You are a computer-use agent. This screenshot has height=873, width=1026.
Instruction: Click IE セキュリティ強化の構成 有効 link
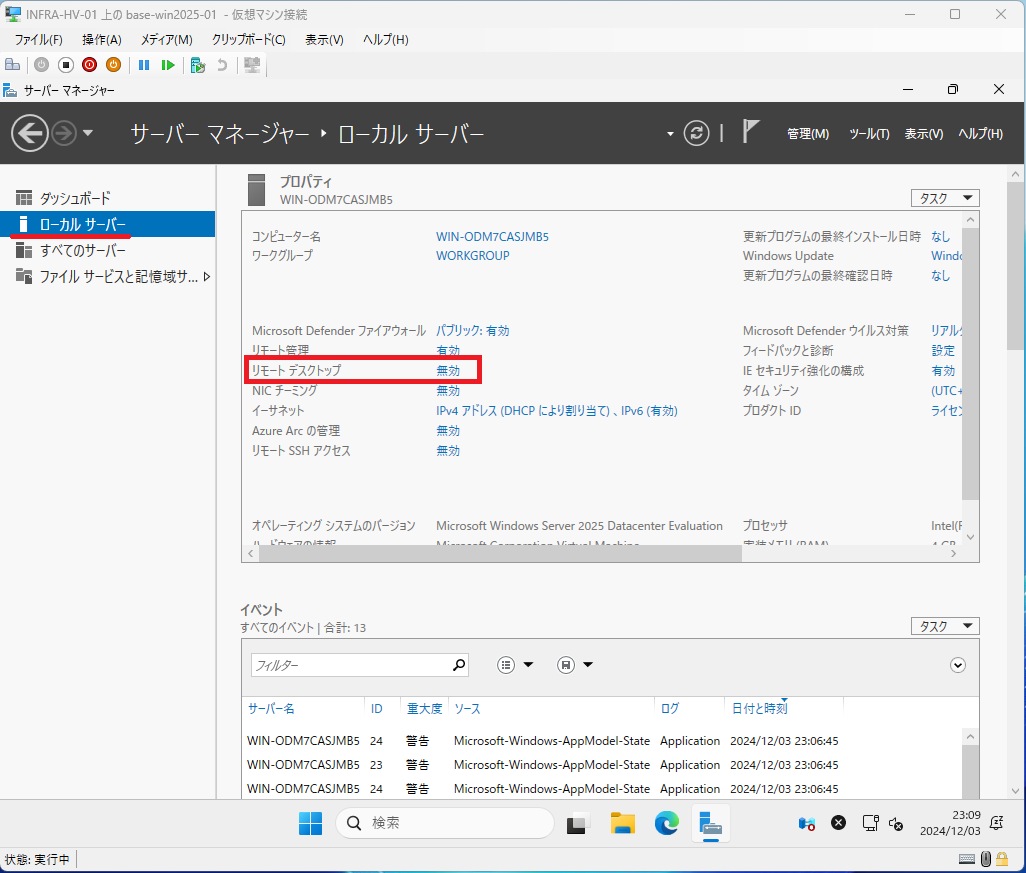943,370
